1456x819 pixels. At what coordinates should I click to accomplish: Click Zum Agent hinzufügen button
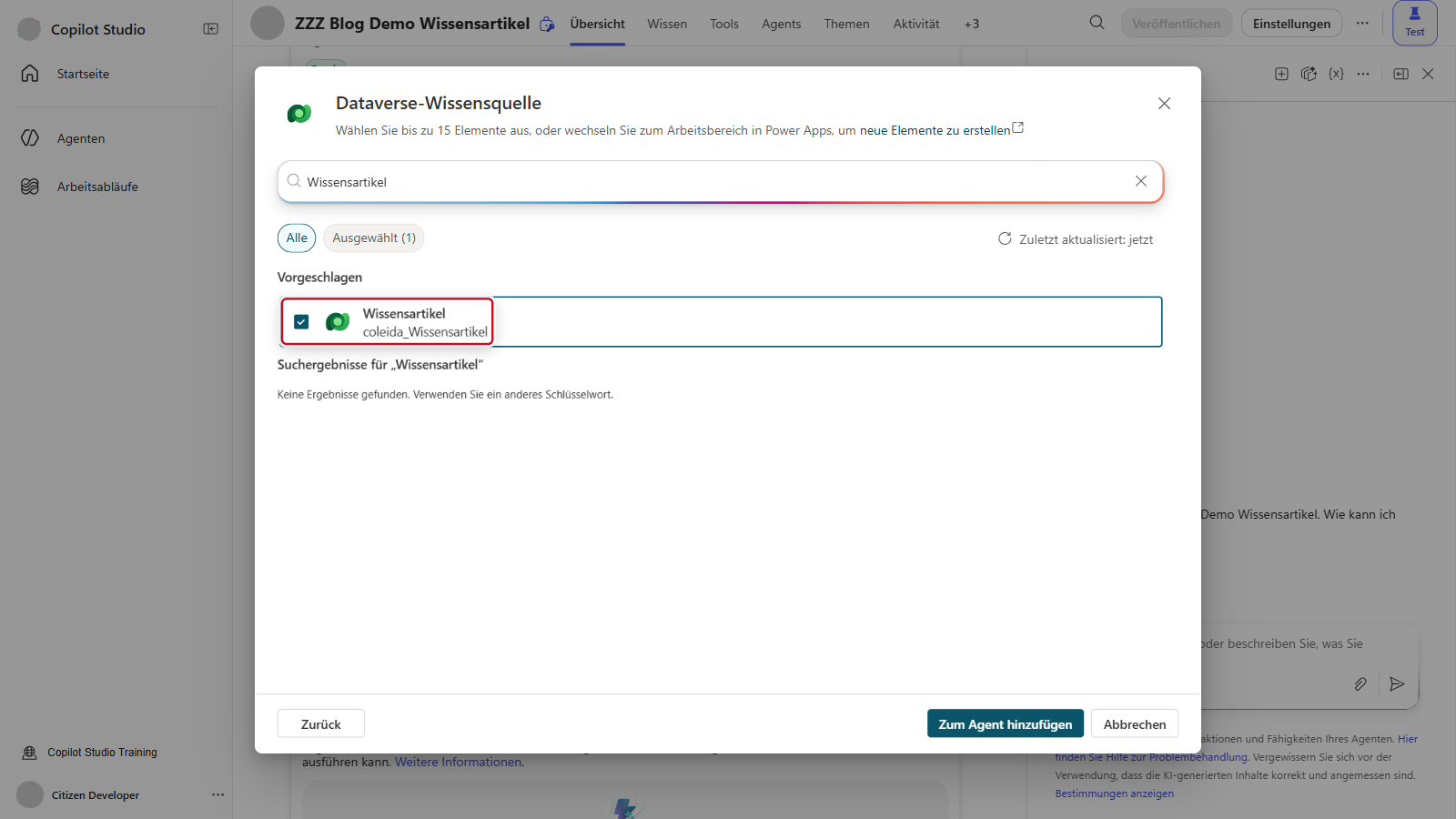tap(1006, 723)
